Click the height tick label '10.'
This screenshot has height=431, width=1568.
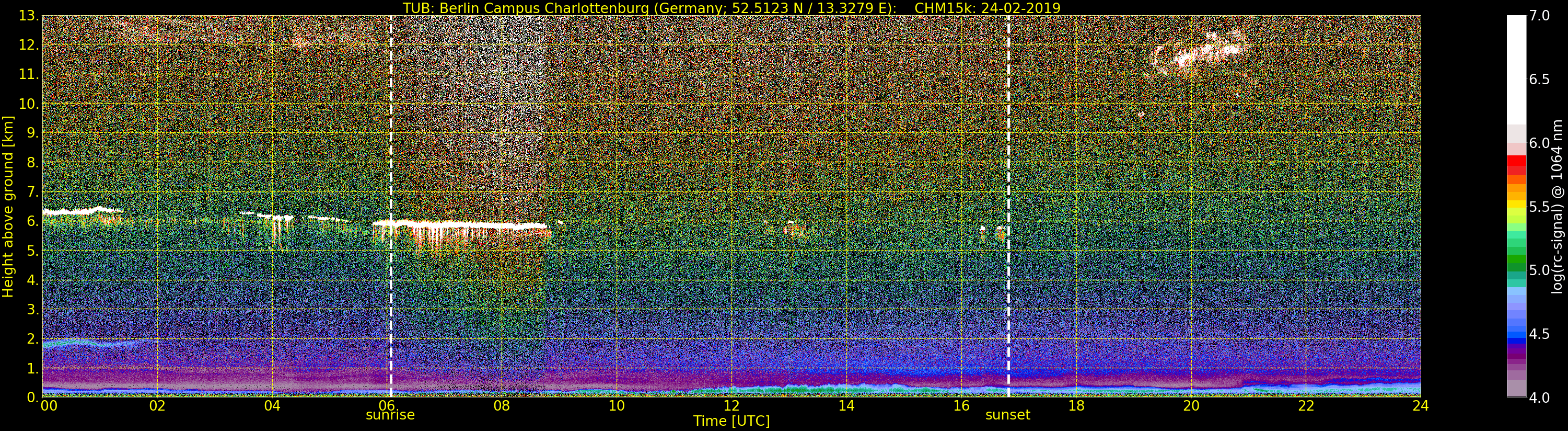tap(29, 104)
